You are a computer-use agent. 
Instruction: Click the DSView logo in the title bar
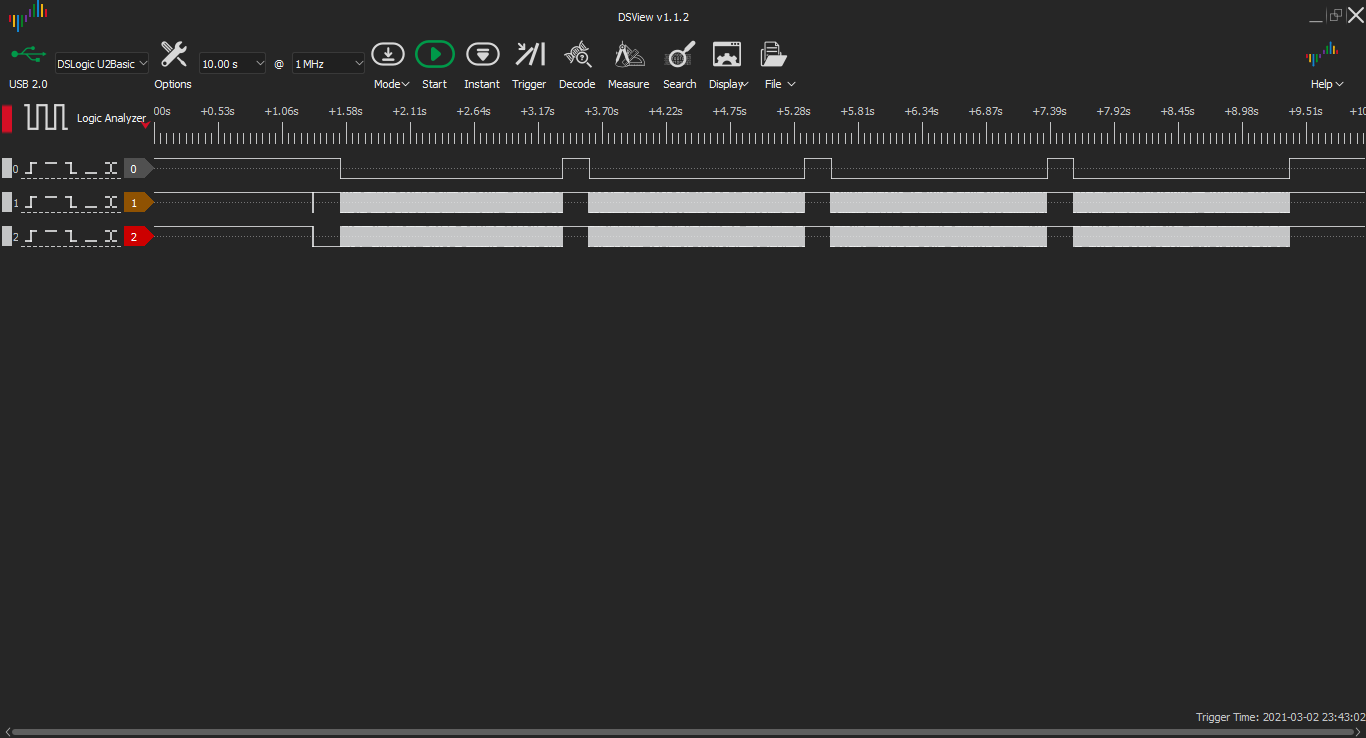[x=28, y=16]
